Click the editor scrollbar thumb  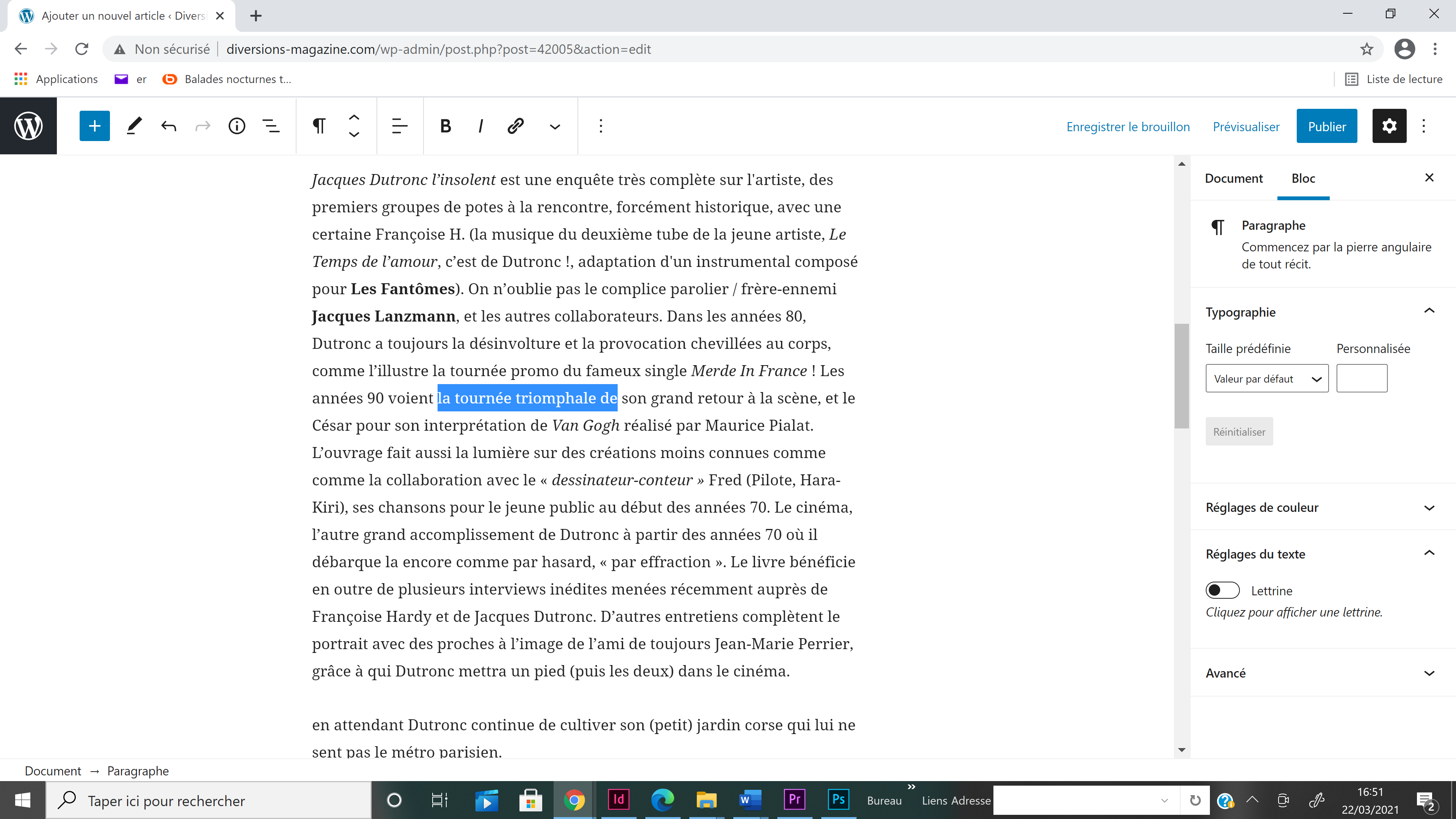point(1181,376)
